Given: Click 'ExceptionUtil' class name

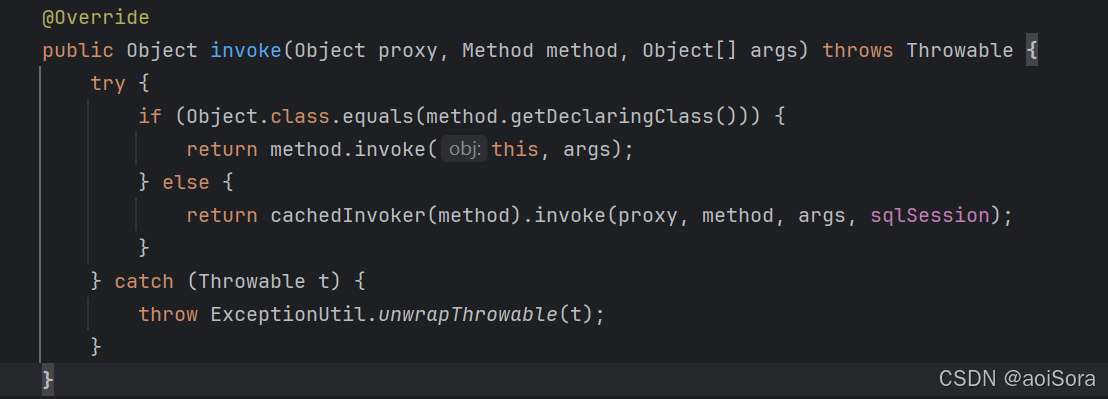Looking at the screenshot, I should point(288,314).
